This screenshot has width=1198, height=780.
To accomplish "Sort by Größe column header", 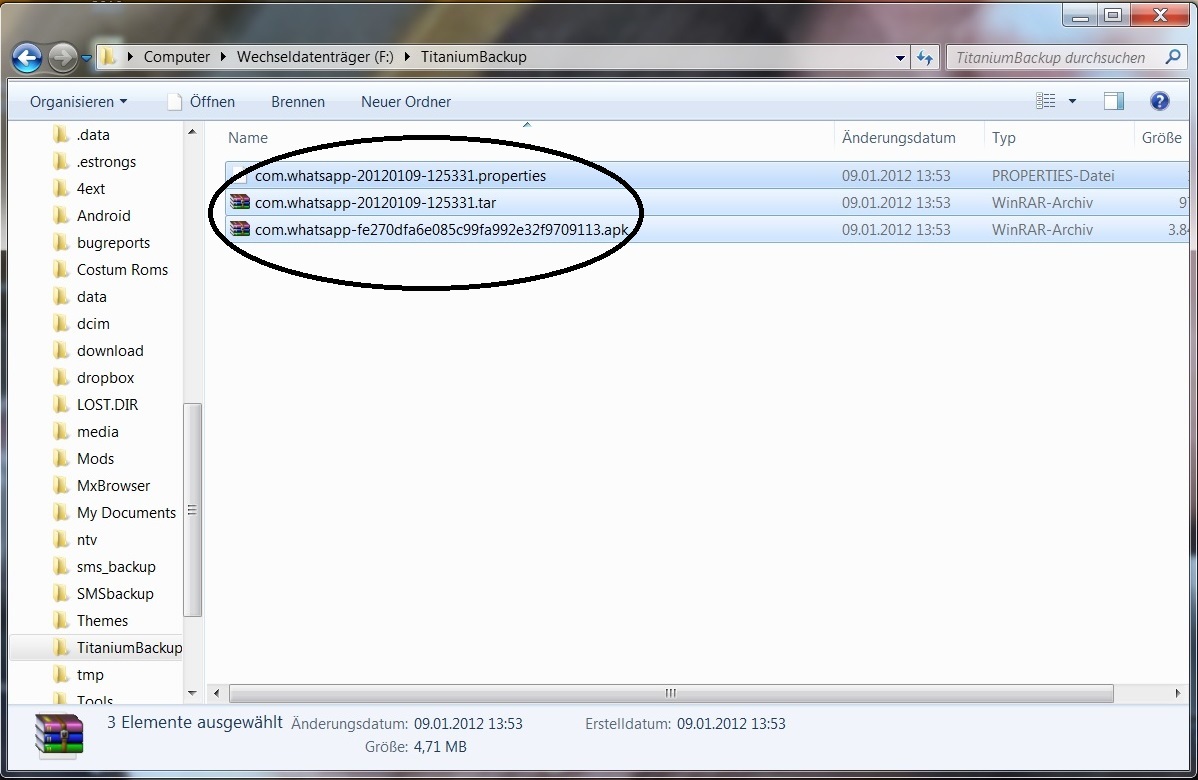I will [1162, 138].
